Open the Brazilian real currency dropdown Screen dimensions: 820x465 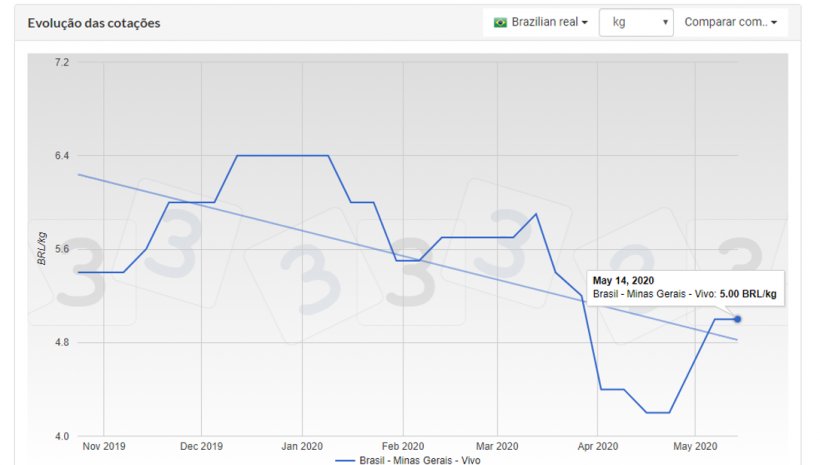pyautogui.click(x=540, y=22)
